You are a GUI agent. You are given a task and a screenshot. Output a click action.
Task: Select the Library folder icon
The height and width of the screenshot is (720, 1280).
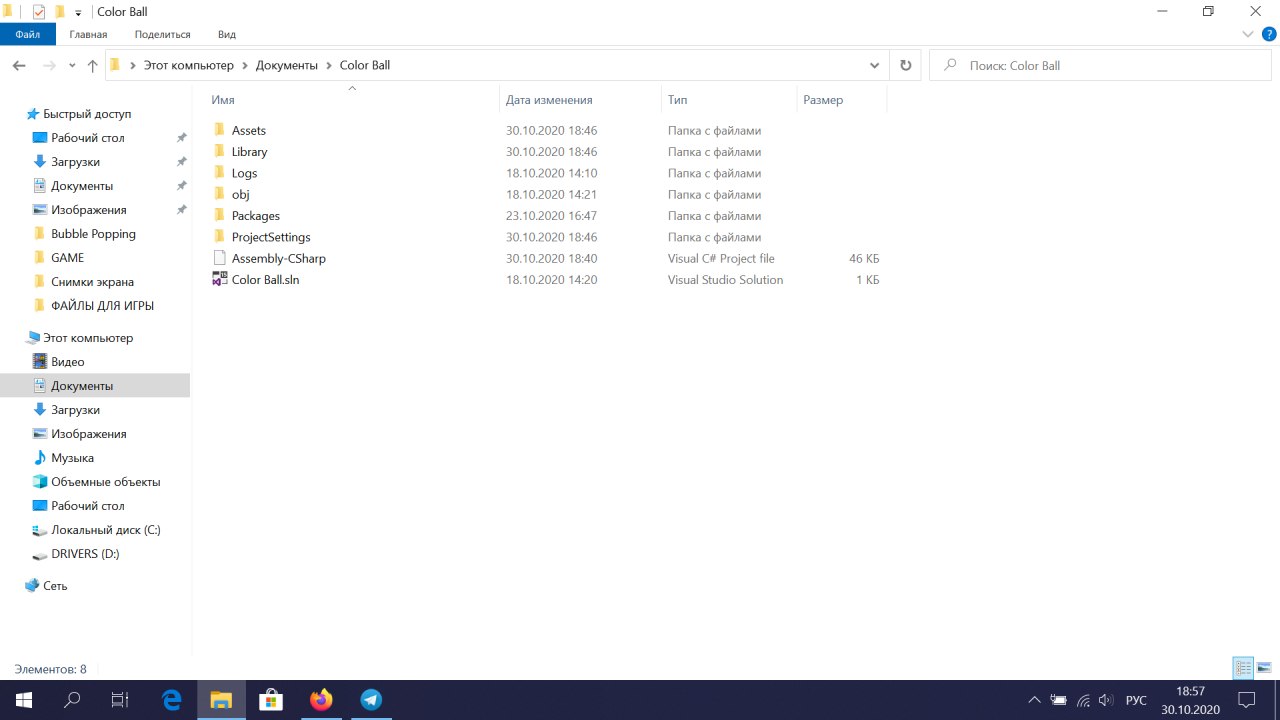(220, 152)
